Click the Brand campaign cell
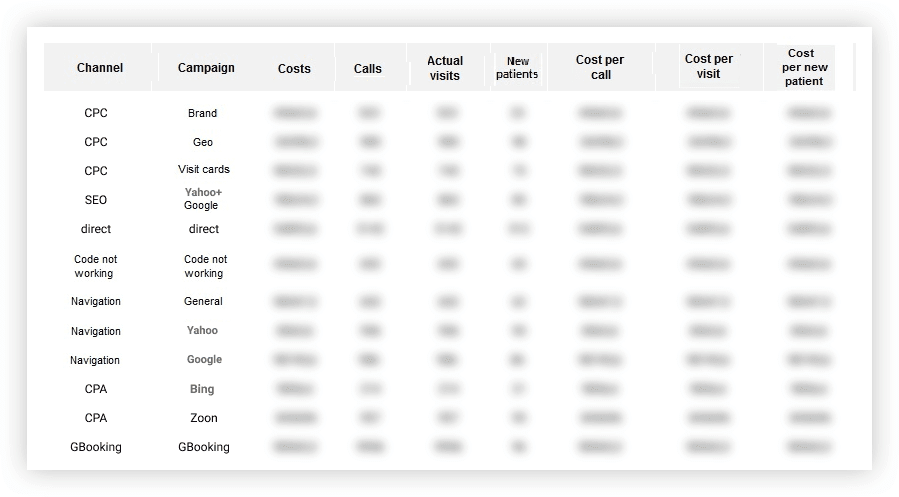The height and width of the screenshot is (497, 899). pyautogui.click(x=202, y=113)
